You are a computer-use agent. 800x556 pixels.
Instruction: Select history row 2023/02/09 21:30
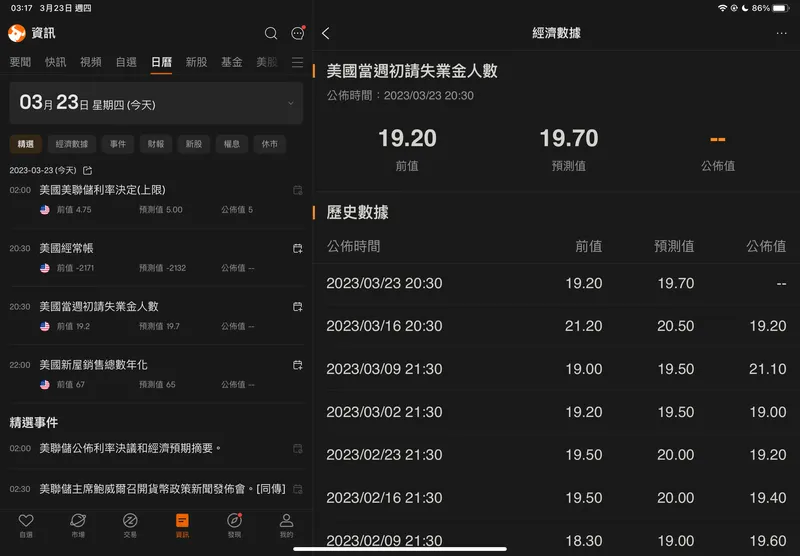pyautogui.click(x=556, y=541)
